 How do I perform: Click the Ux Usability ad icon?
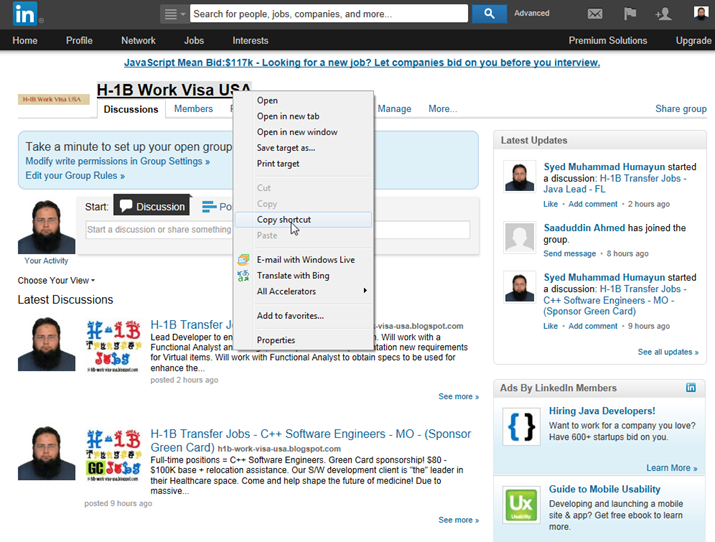(521, 505)
